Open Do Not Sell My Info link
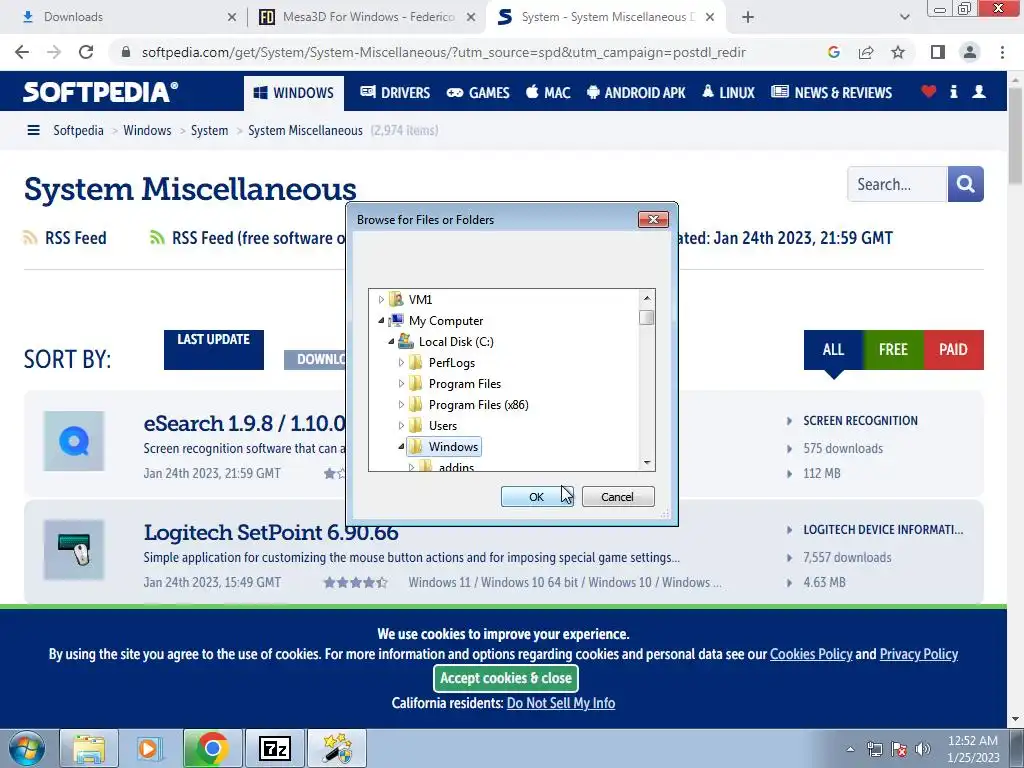The image size is (1024, 768). pos(561,703)
